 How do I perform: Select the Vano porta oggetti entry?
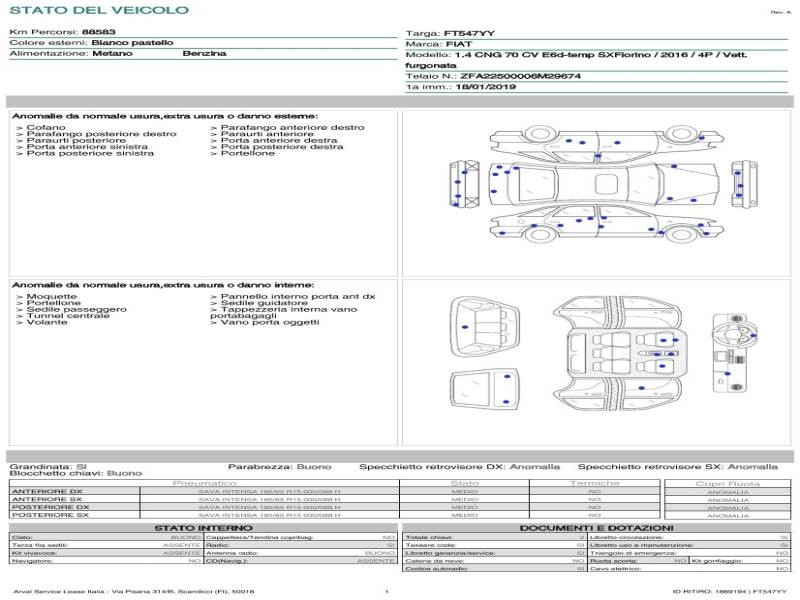[265, 322]
